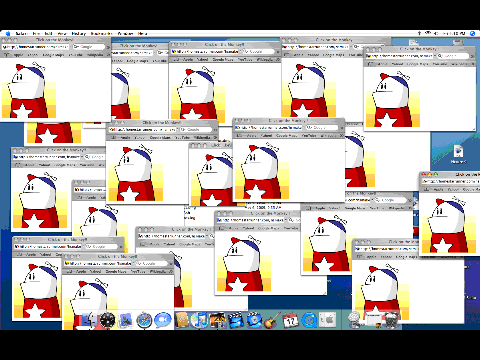
Task: Launch iMovie clapperboard icon in the Dock
Action: click(236, 320)
